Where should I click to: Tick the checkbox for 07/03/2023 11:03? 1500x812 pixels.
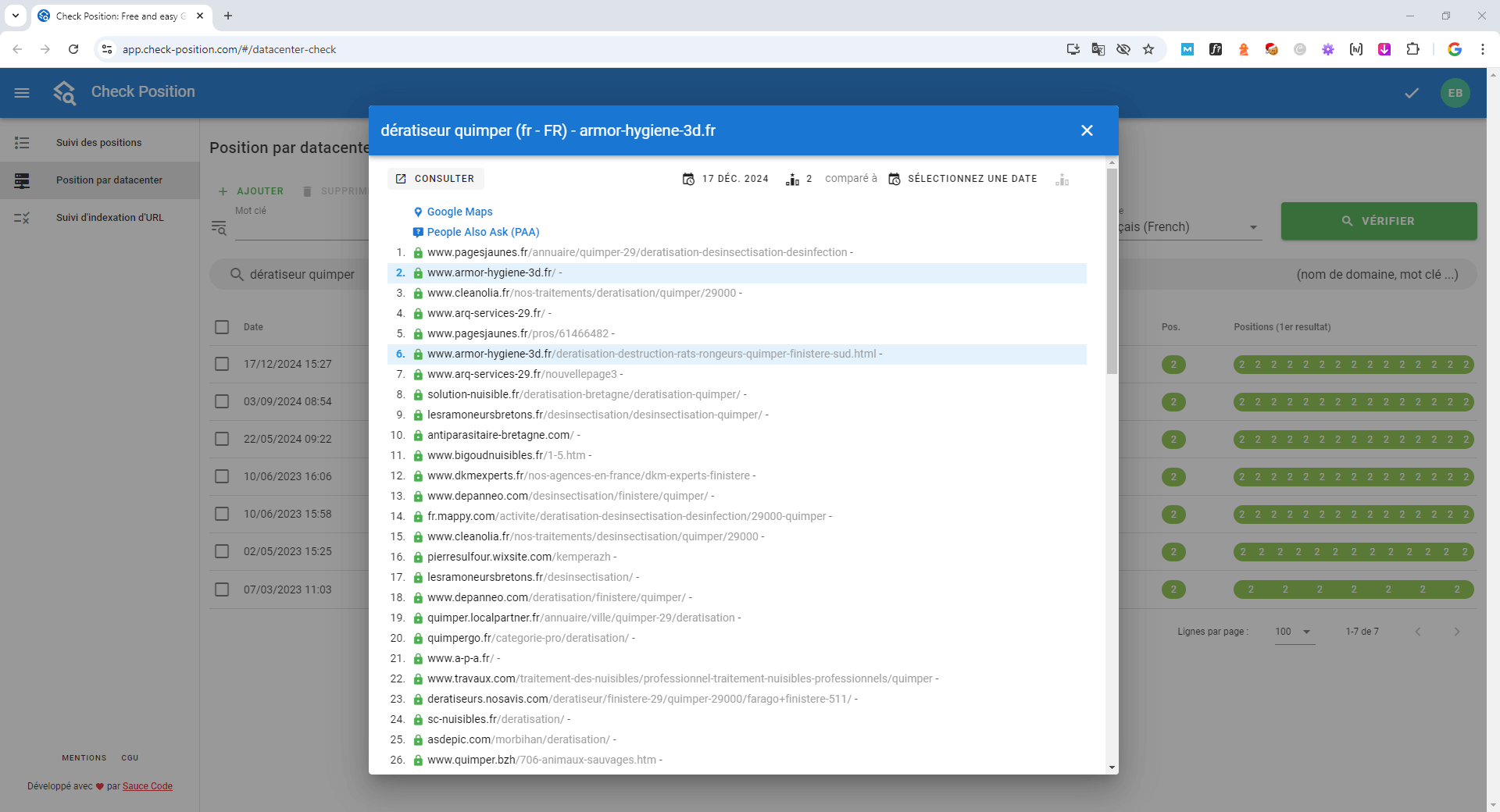(x=222, y=589)
